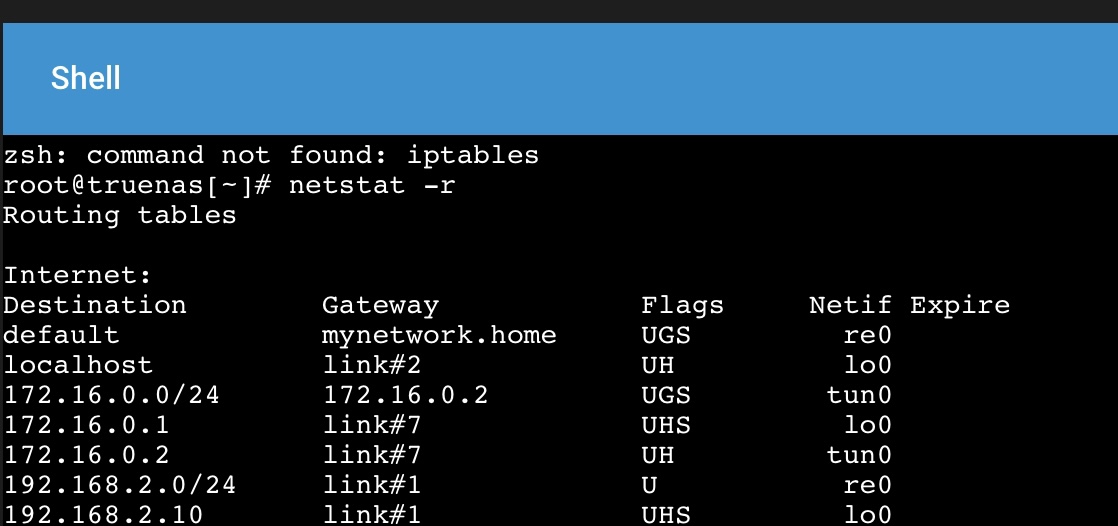Image resolution: width=1118 pixels, height=526 pixels.
Task: Click the Gateway column header
Action: [380, 305]
